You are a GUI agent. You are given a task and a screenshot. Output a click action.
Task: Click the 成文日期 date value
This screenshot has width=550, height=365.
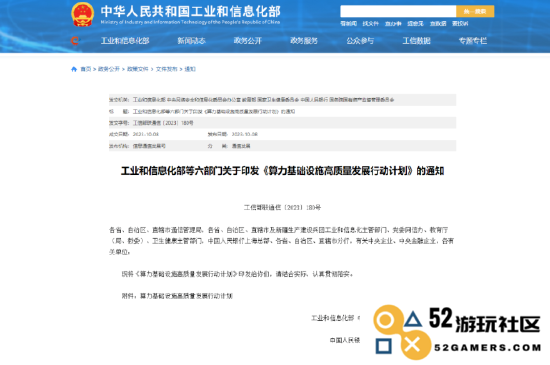[x=146, y=134]
